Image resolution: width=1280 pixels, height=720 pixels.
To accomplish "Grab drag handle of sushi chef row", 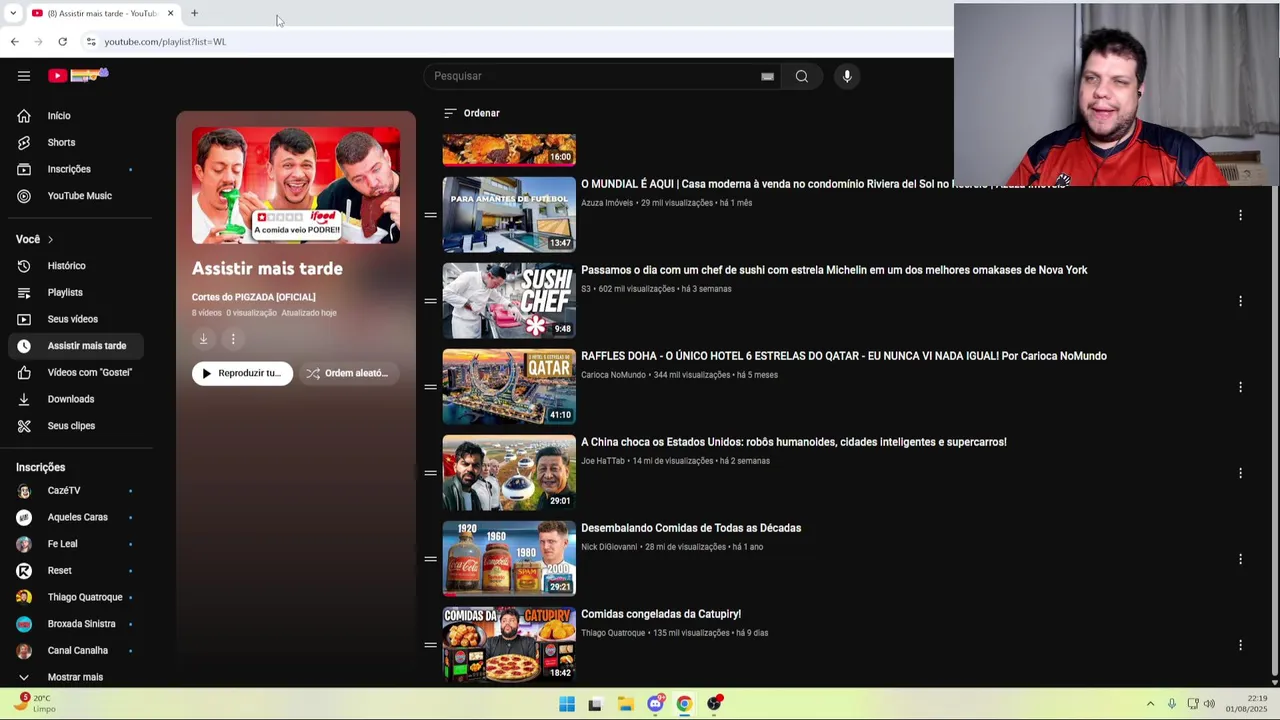I will pos(430,301).
